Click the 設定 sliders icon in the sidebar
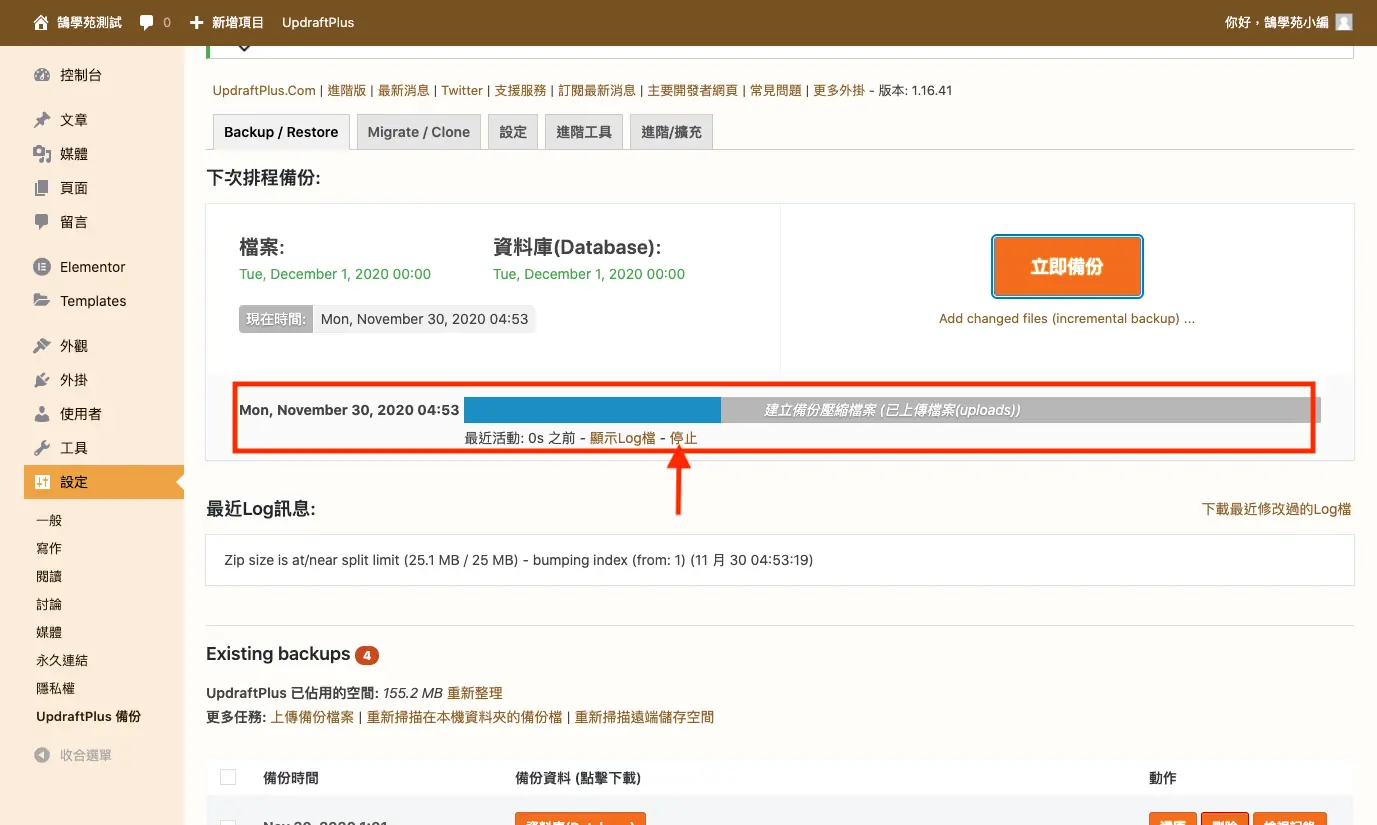 pyautogui.click(x=42, y=482)
